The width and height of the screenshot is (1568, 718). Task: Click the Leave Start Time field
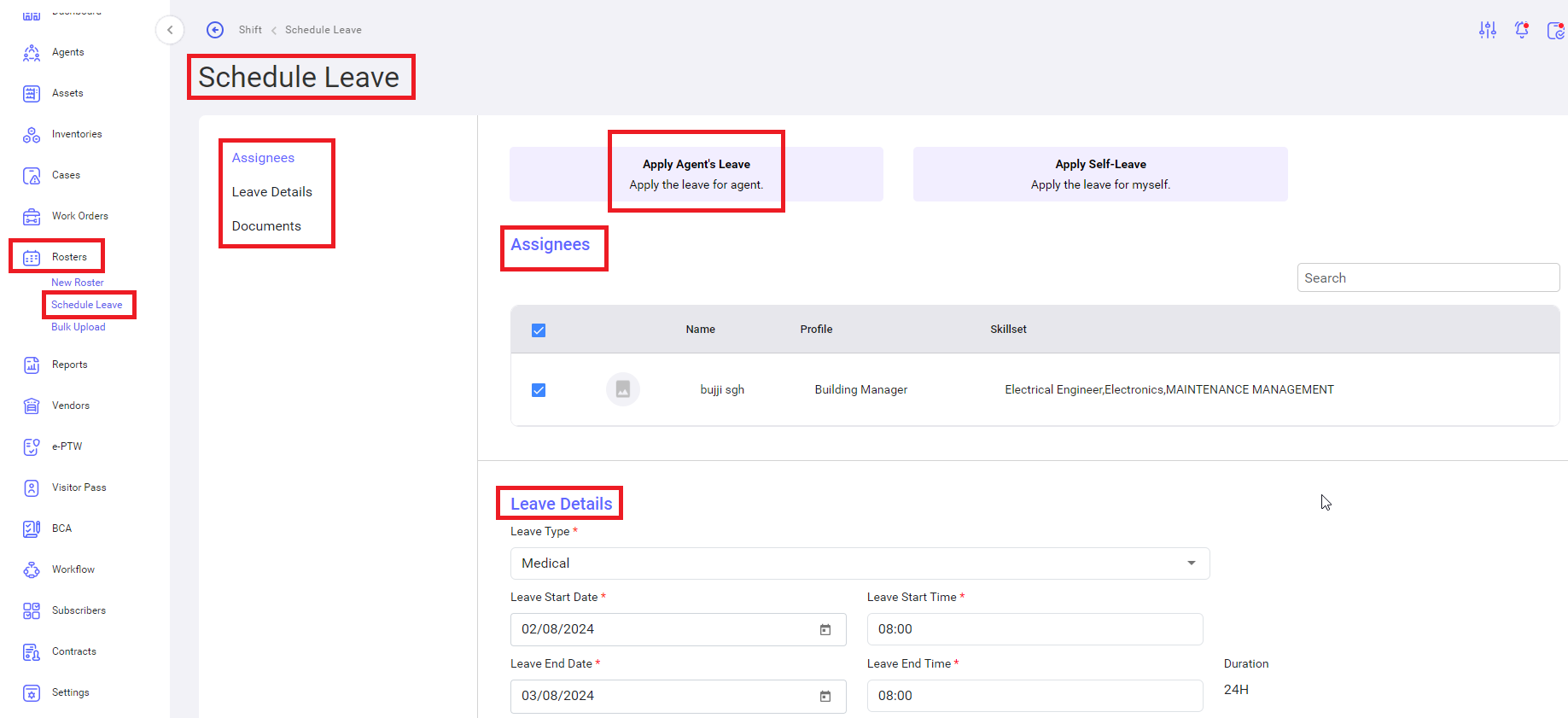click(x=1035, y=629)
